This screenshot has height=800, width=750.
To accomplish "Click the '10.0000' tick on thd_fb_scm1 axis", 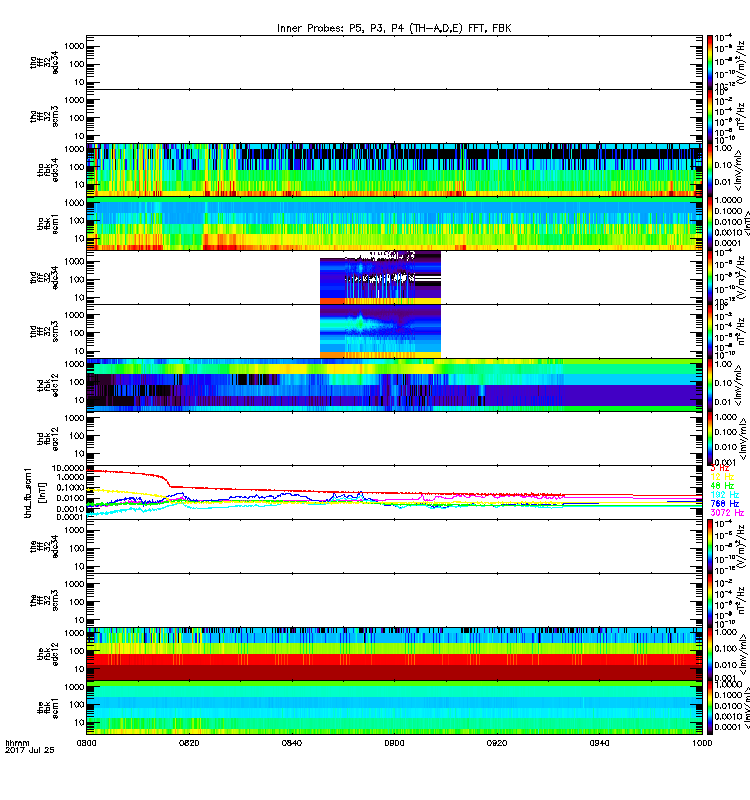I will click(x=68, y=468).
